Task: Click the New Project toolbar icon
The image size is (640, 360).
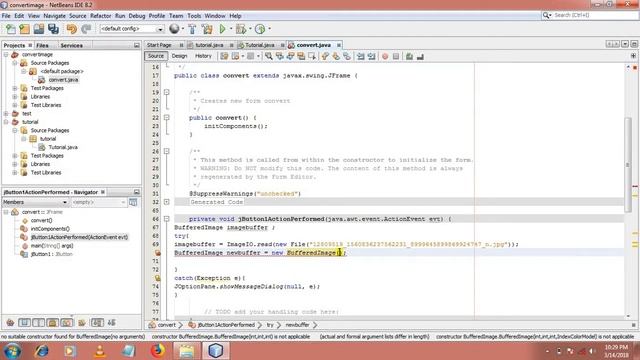Action: pos(24,29)
